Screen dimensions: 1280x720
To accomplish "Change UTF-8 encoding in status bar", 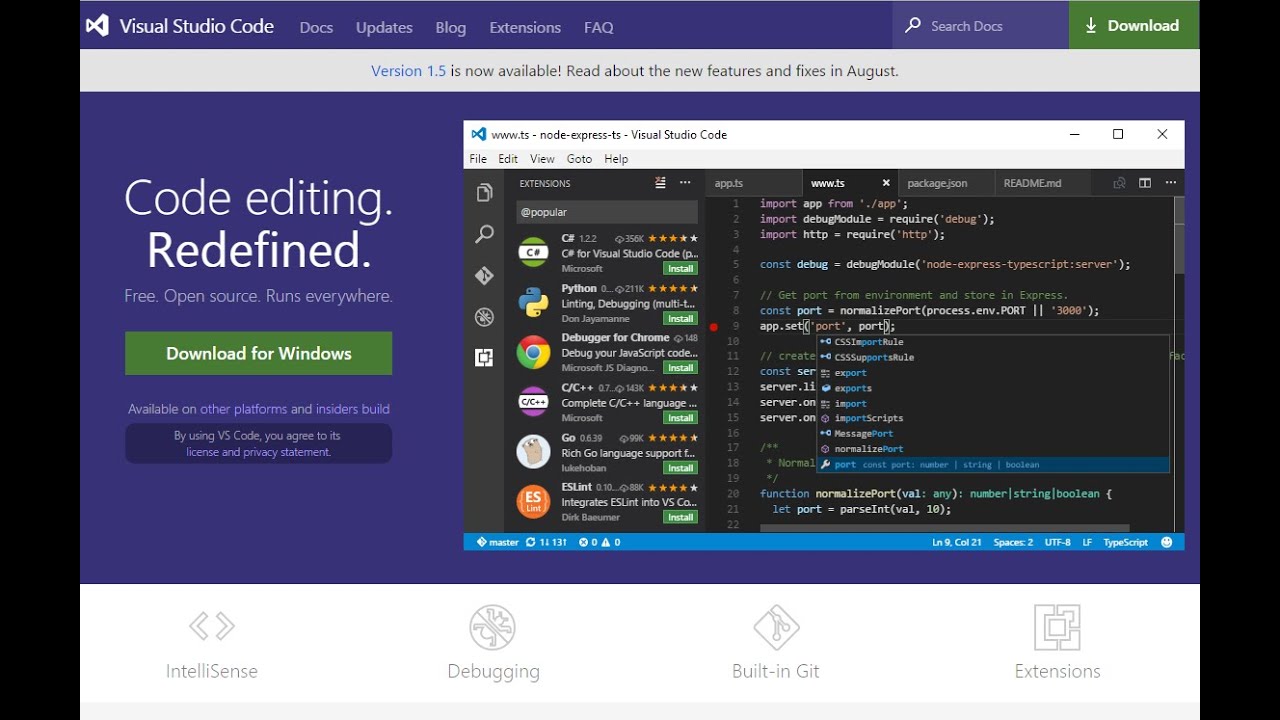I will coord(1057,542).
